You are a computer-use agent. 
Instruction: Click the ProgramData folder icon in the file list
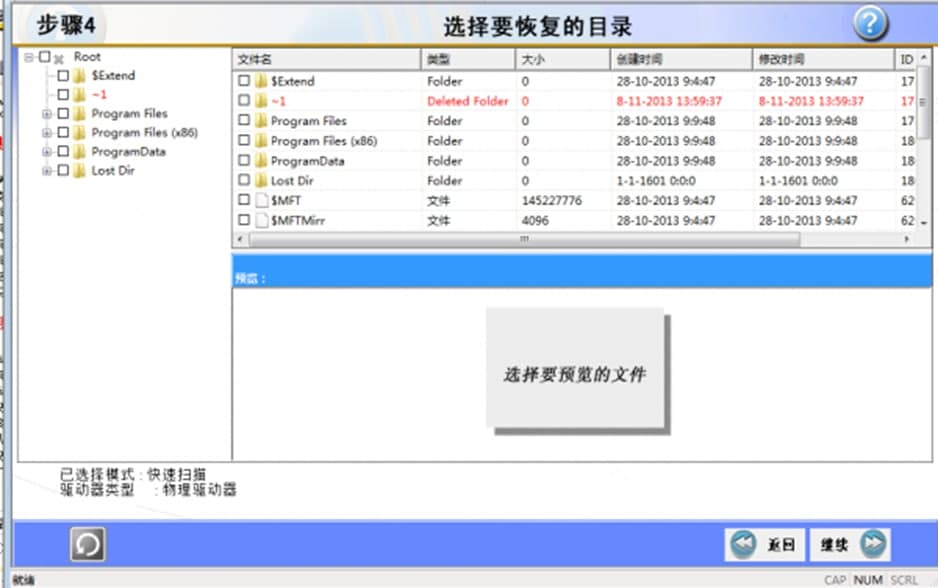point(261,160)
